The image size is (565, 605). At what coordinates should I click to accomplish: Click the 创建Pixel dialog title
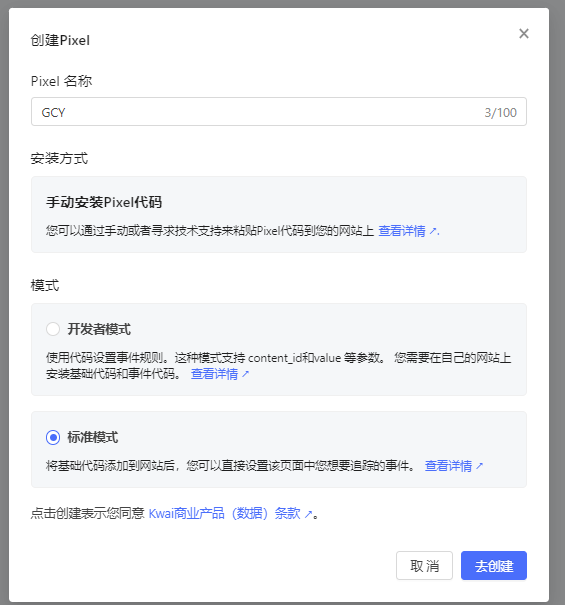click(x=60, y=40)
